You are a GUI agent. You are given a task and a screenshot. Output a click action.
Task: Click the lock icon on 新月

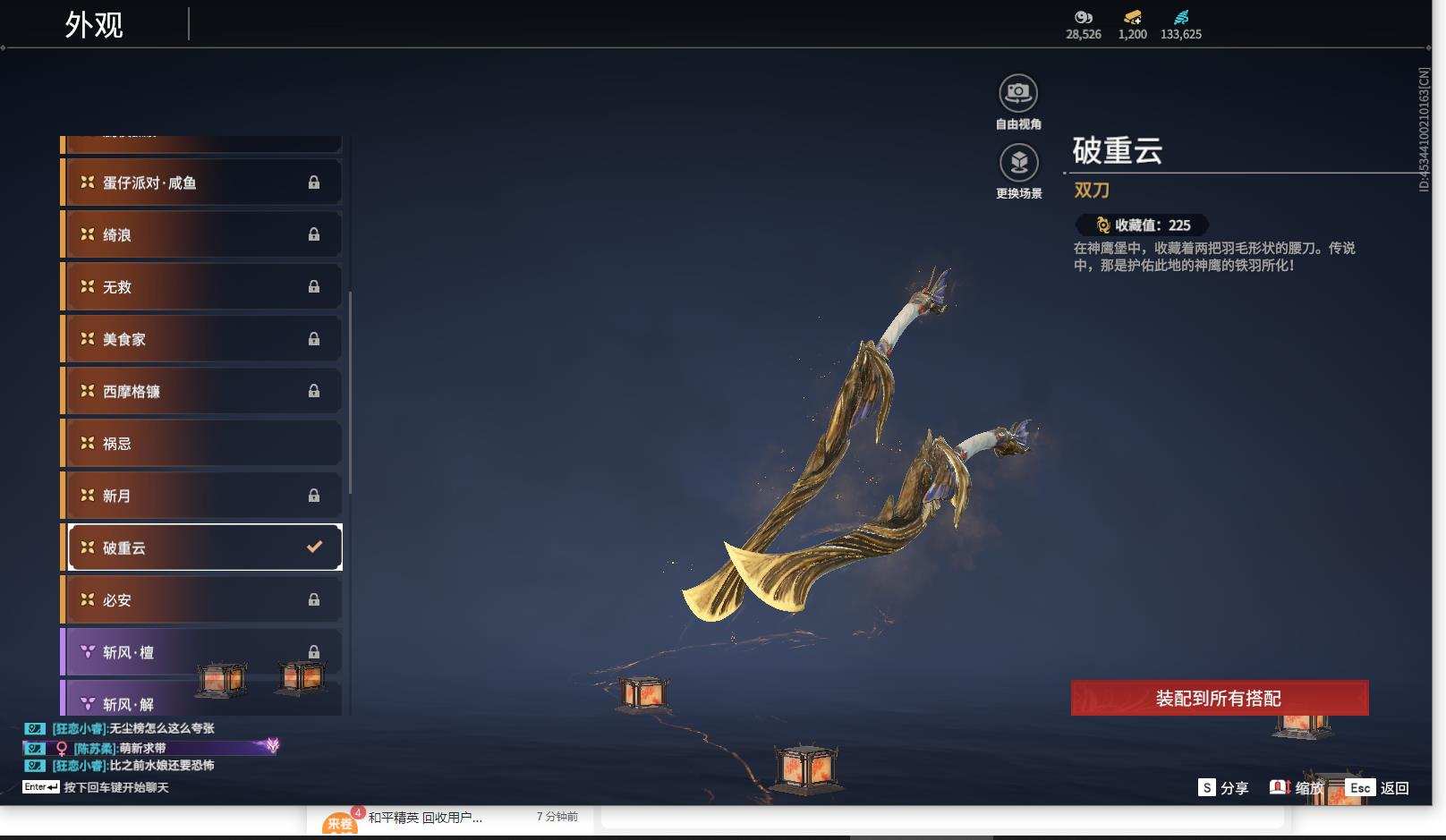(314, 496)
